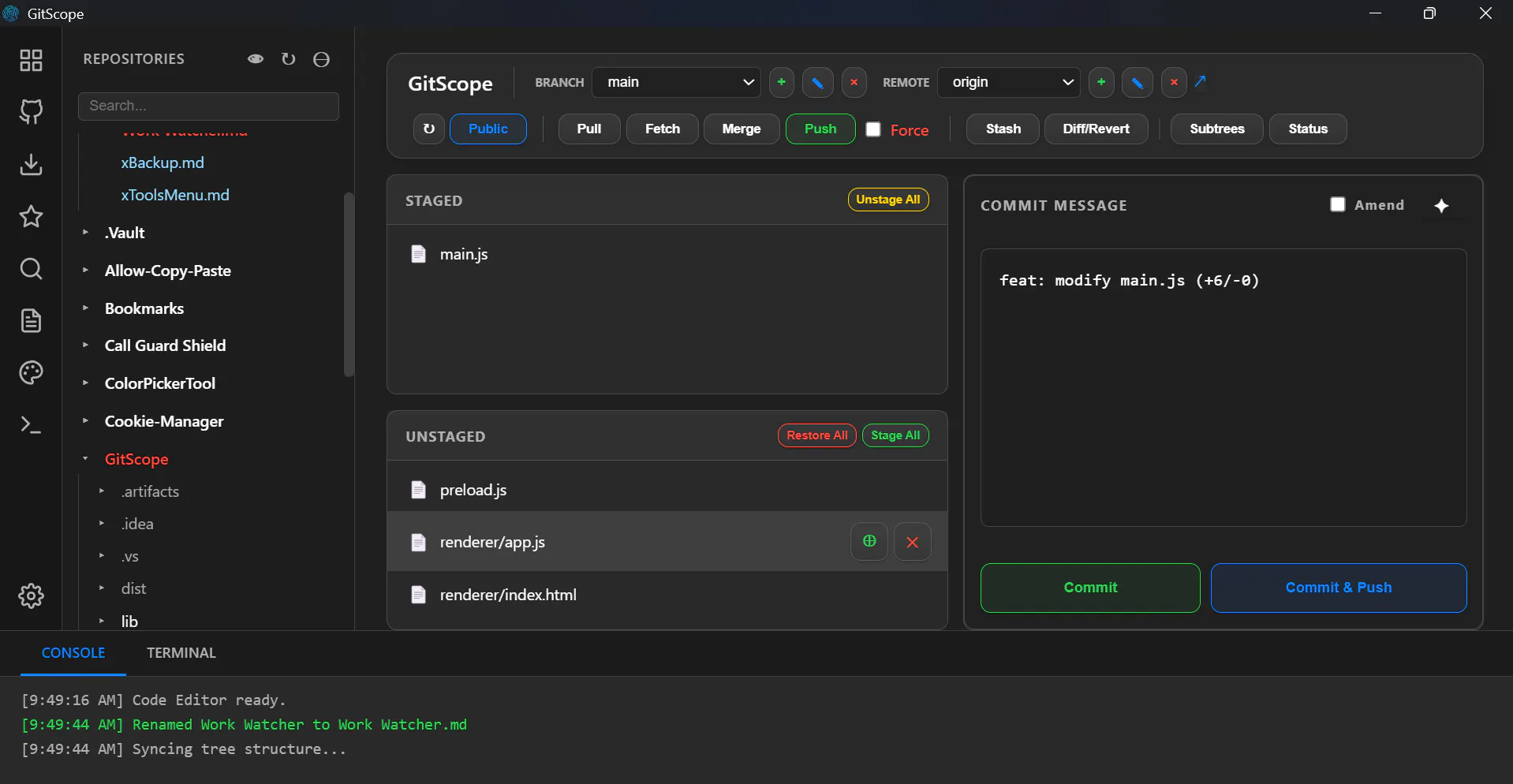
Task: Click the repository Search field
Action: pos(208,106)
